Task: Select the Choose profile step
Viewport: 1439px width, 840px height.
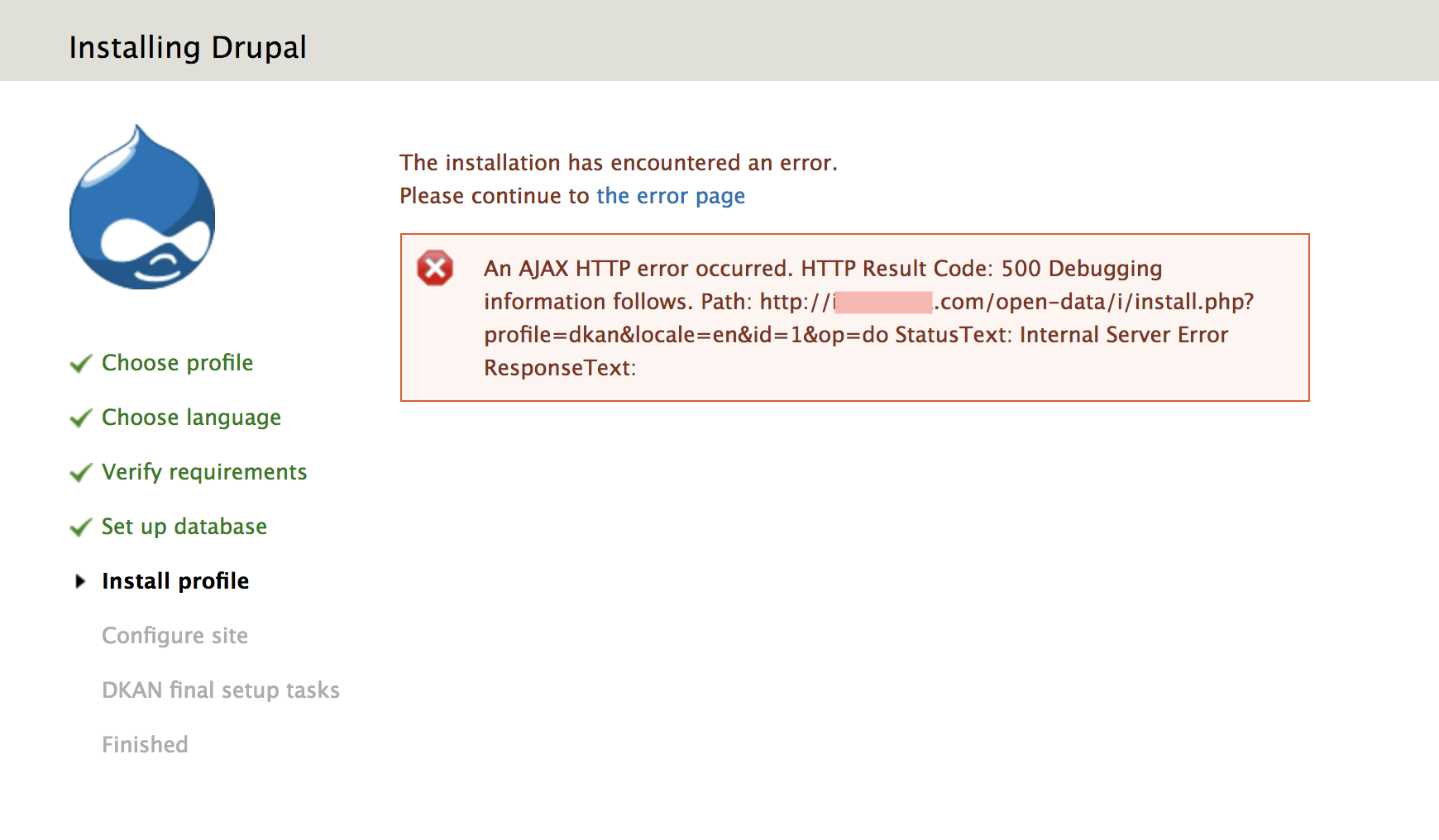Action: [177, 362]
